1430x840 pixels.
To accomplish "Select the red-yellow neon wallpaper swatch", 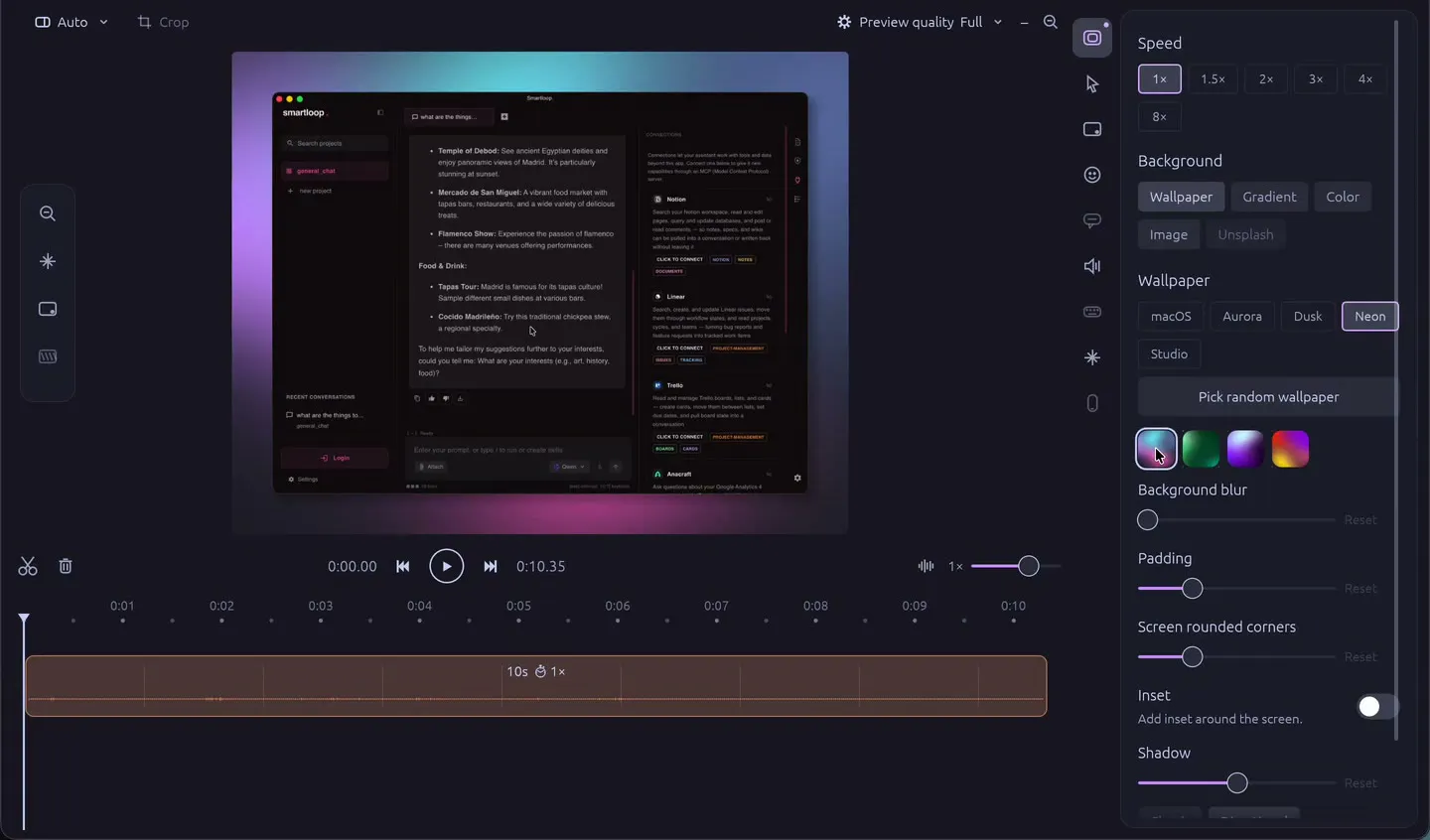I will coord(1290,449).
